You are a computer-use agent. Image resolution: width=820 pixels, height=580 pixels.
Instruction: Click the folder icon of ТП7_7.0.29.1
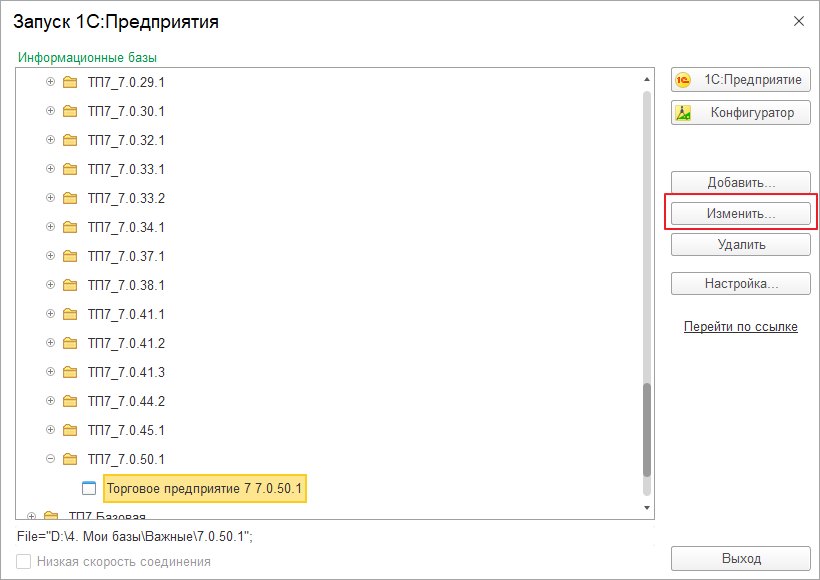pyautogui.click(x=70, y=82)
